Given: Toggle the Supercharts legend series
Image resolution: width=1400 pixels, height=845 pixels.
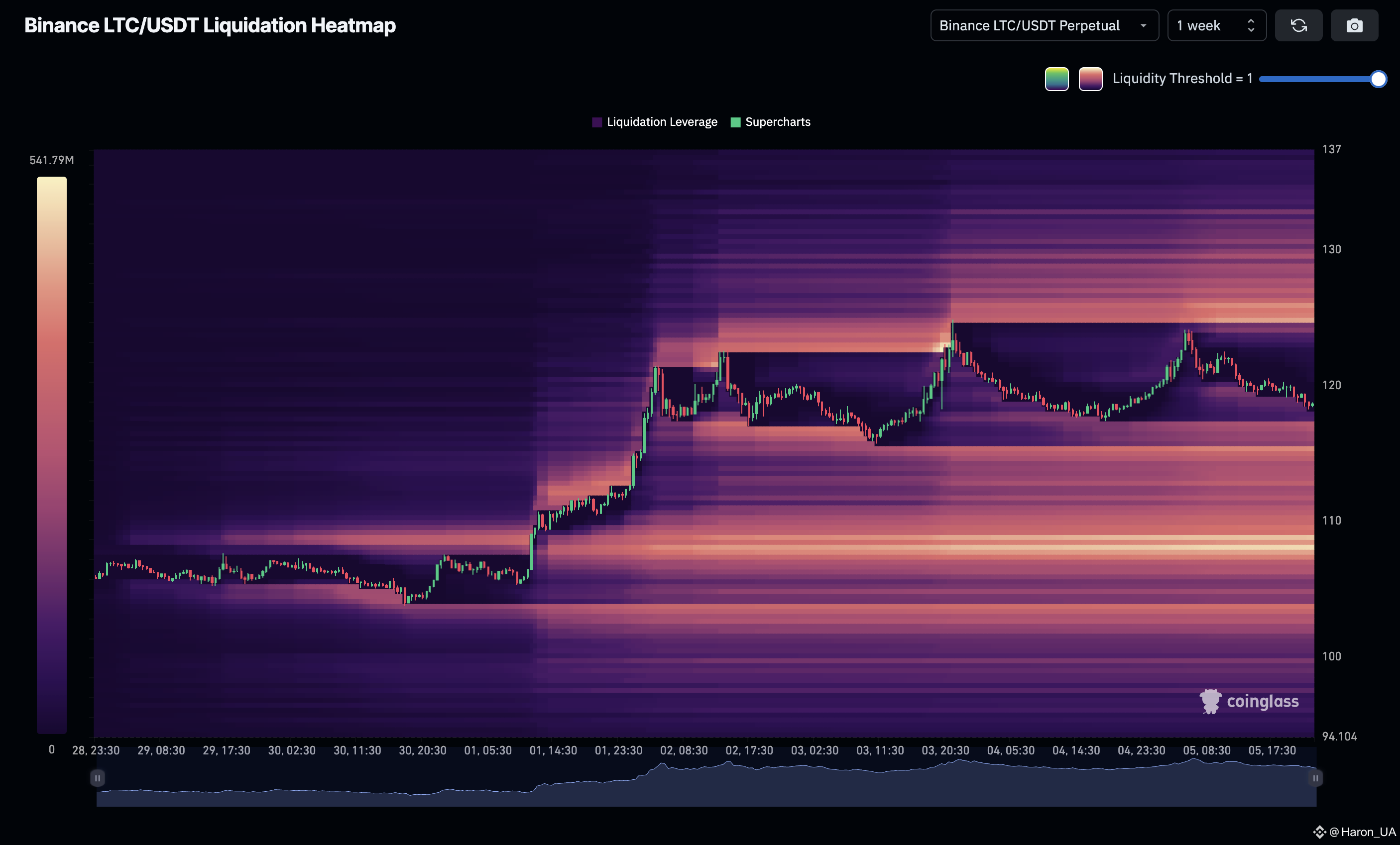Looking at the screenshot, I should [x=771, y=122].
